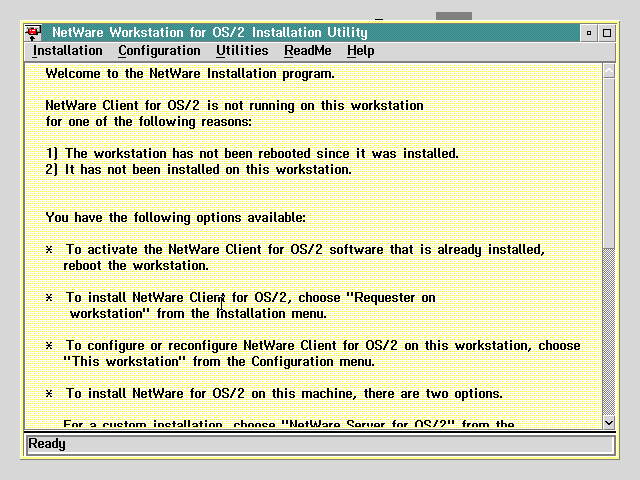
Task: Click the 'NetWare Client for OS/2 is not running' line
Action: tap(234, 106)
